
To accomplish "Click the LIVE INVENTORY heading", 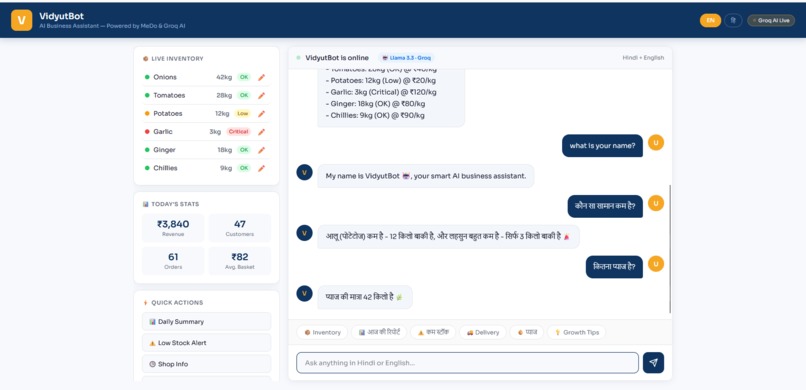I will point(177,59).
